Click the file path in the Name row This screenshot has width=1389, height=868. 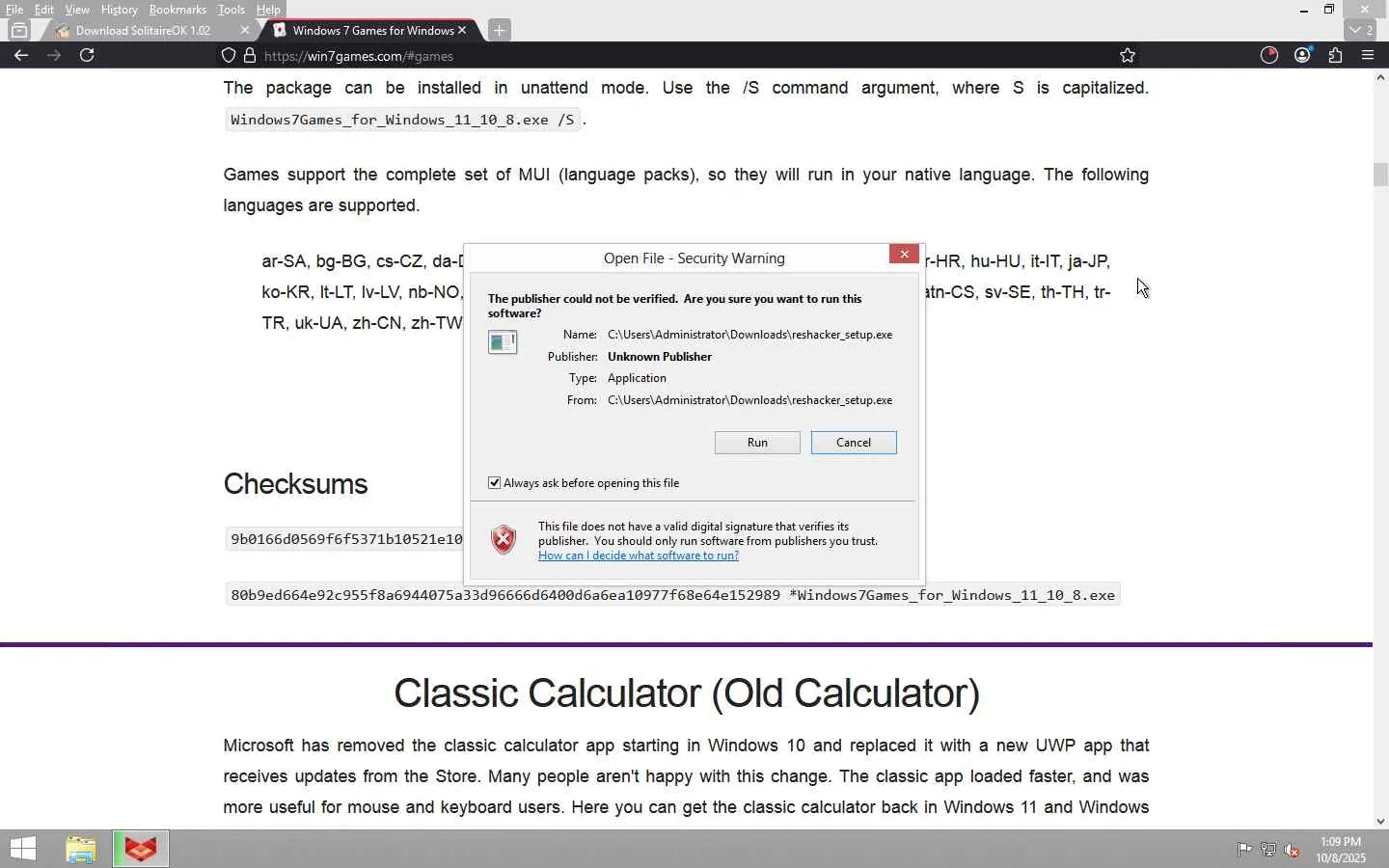[x=749, y=335]
